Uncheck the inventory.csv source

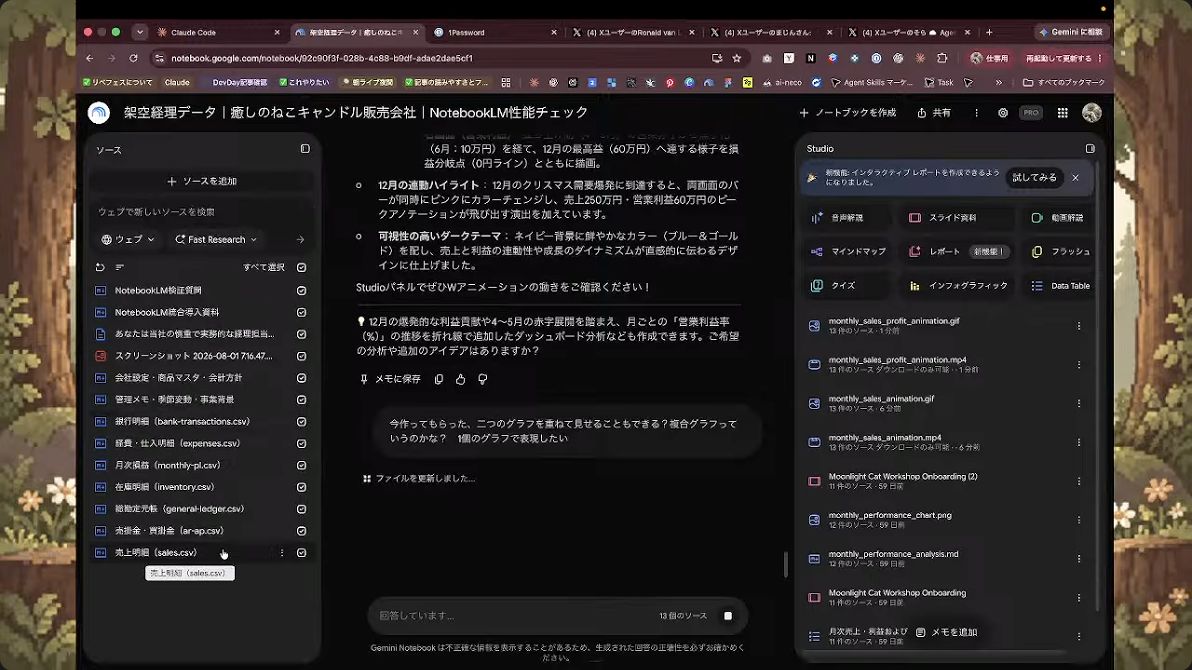[302, 487]
